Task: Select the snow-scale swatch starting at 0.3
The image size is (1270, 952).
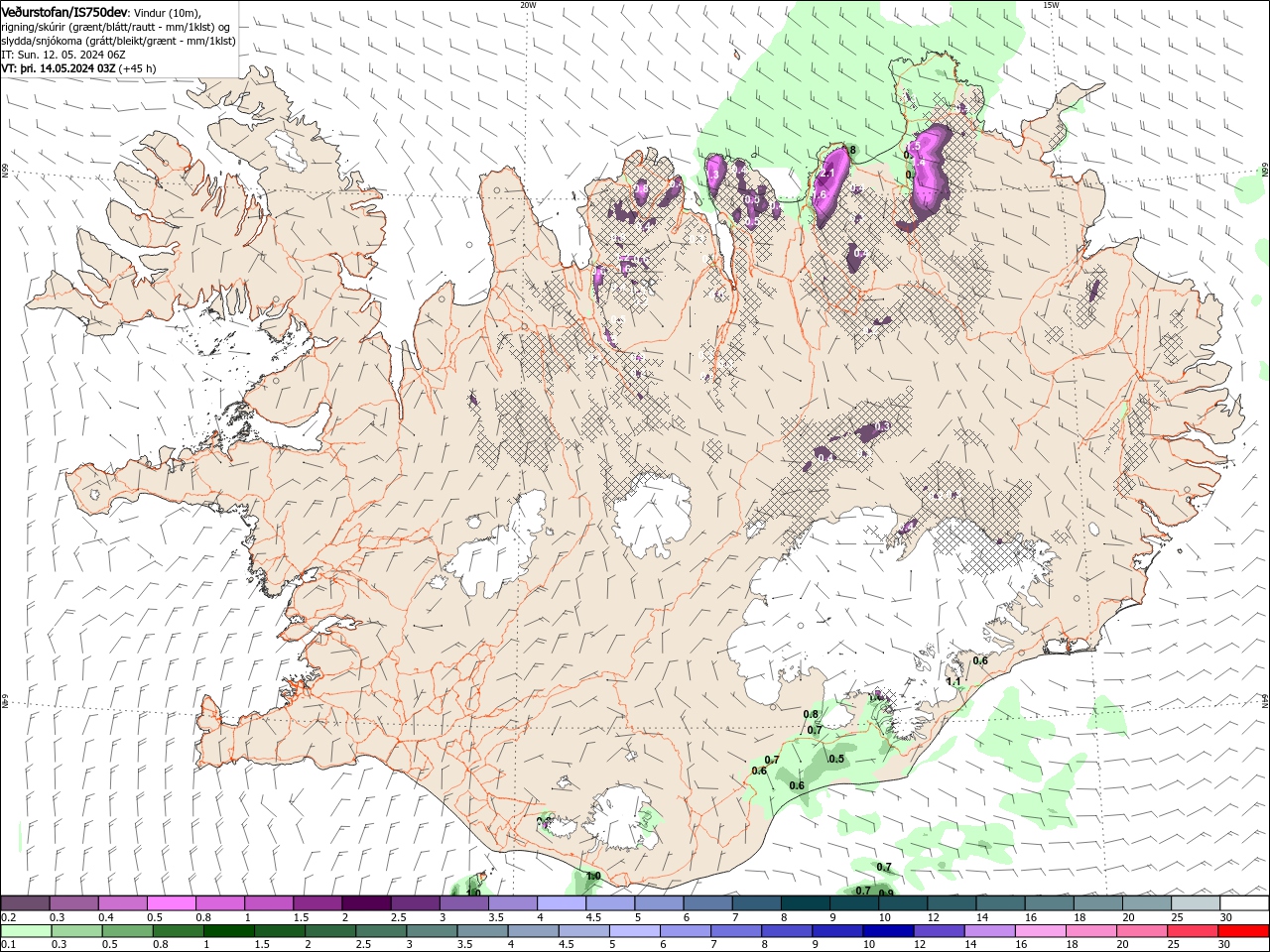Action: coord(73,902)
